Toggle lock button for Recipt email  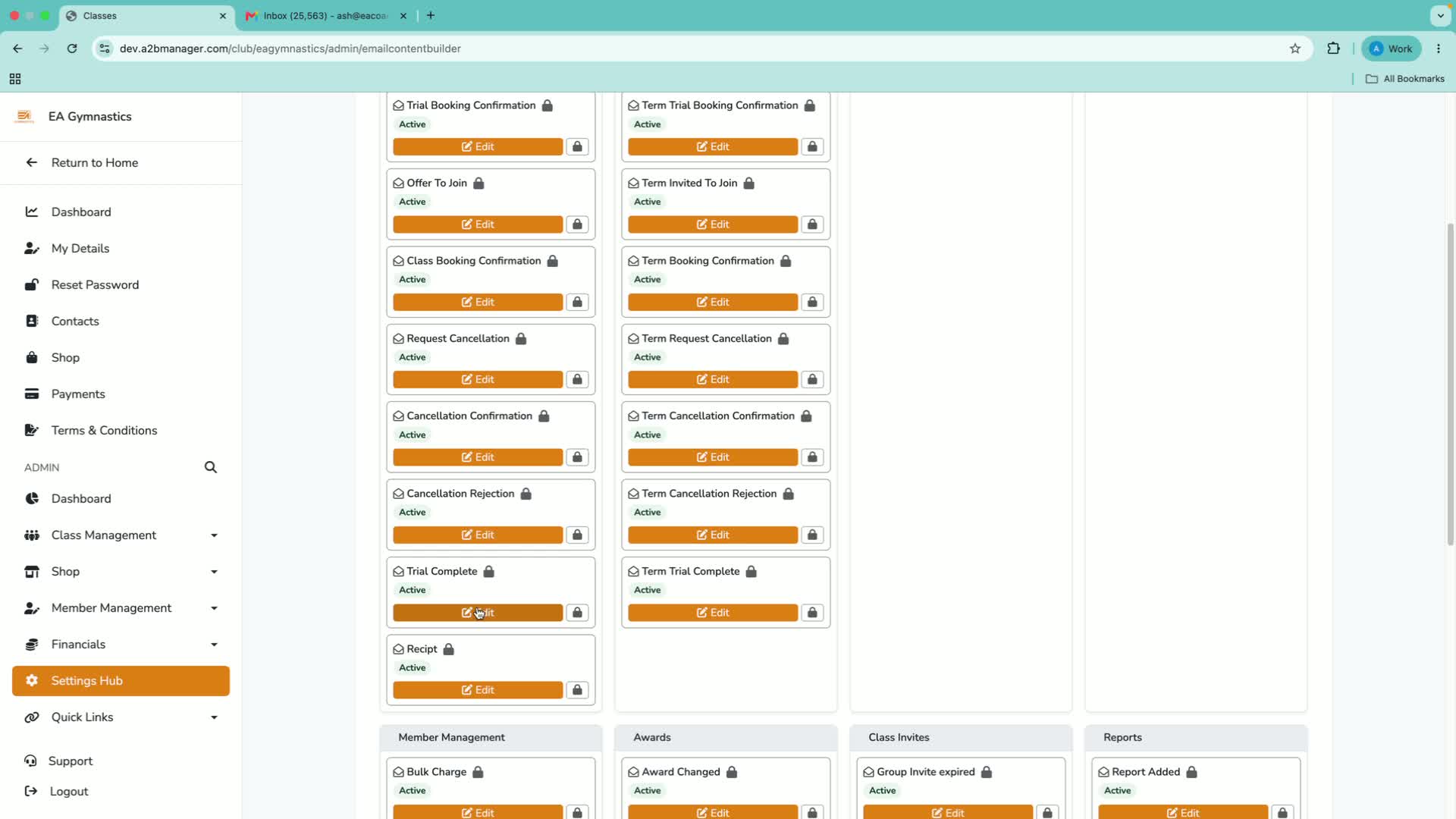tap(577, 690)
